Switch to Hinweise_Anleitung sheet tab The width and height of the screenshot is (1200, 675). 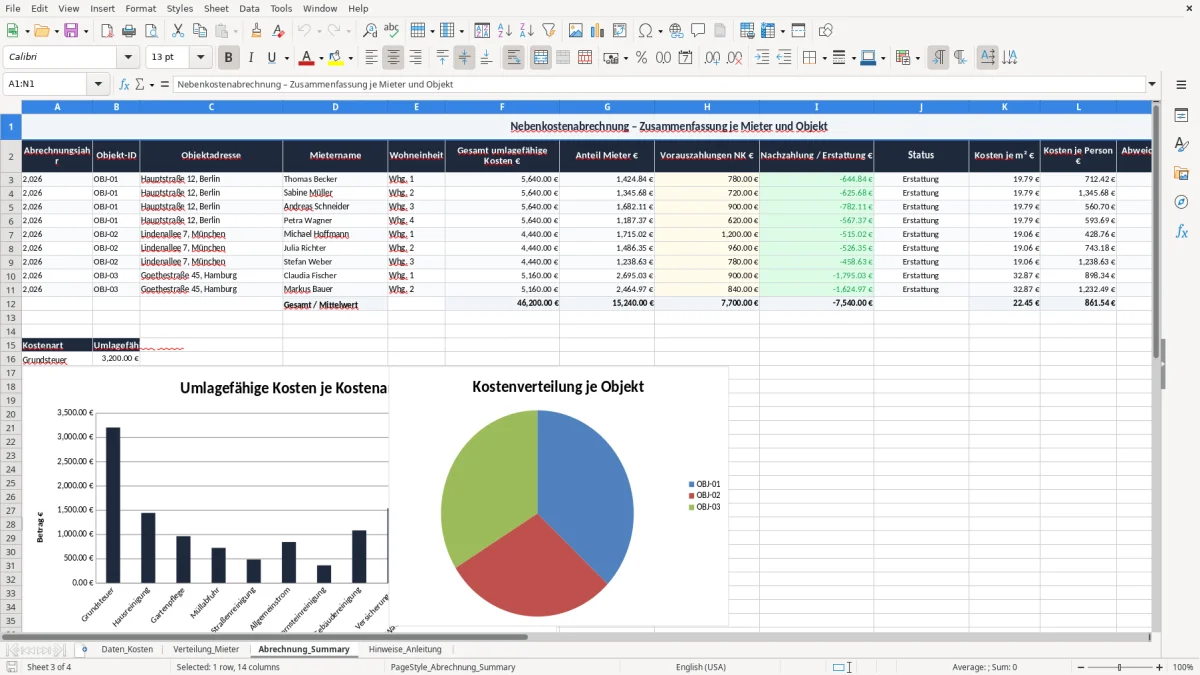click(x=404, y=649)
